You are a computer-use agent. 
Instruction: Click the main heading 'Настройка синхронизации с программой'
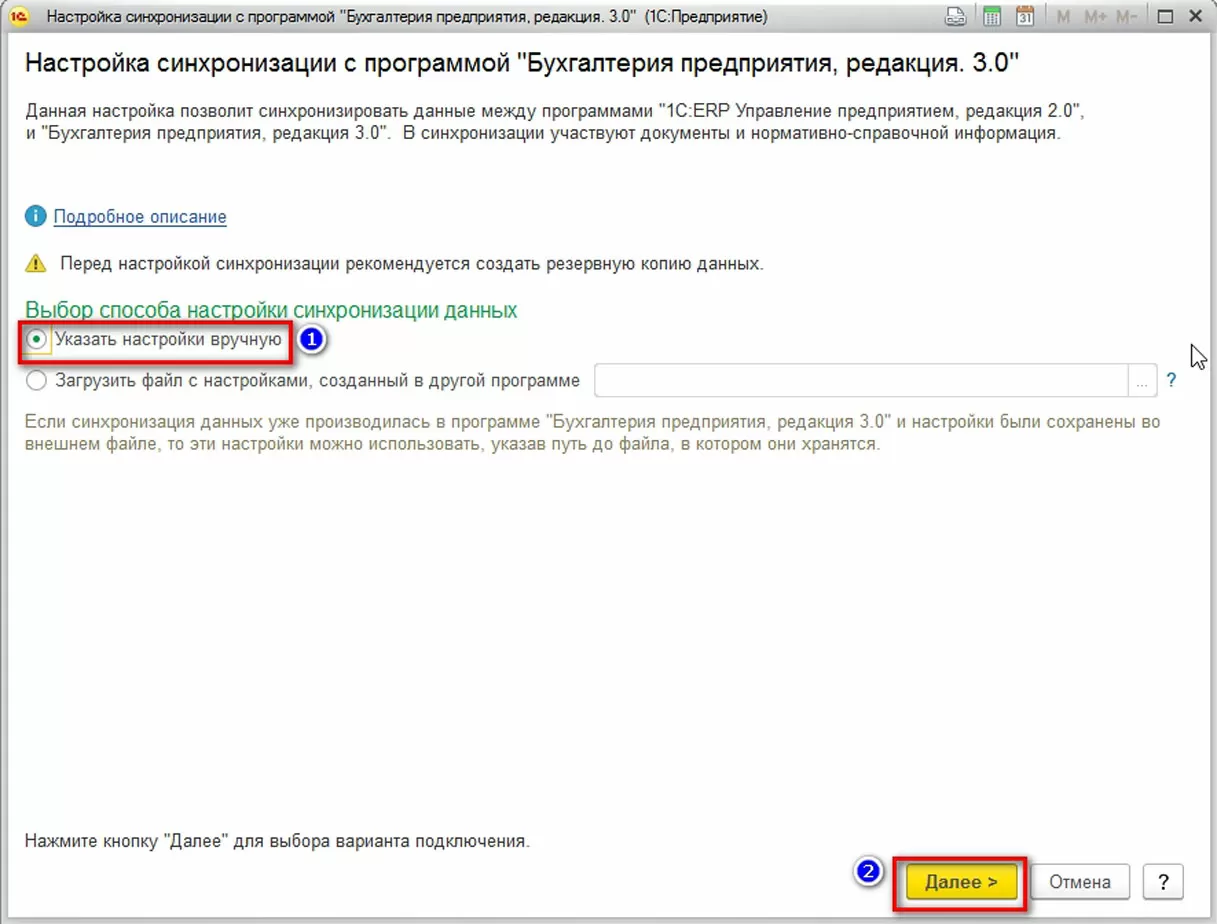521,63
